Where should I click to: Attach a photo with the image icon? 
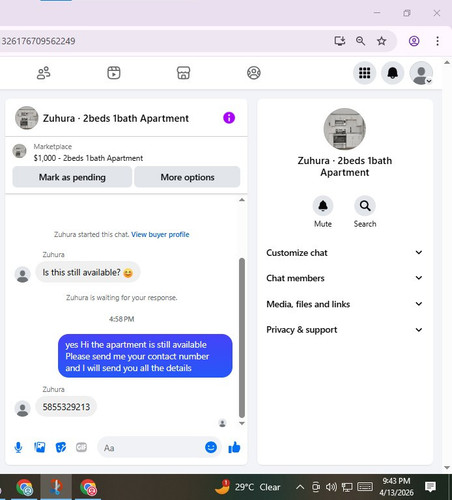tap(40, 447)
